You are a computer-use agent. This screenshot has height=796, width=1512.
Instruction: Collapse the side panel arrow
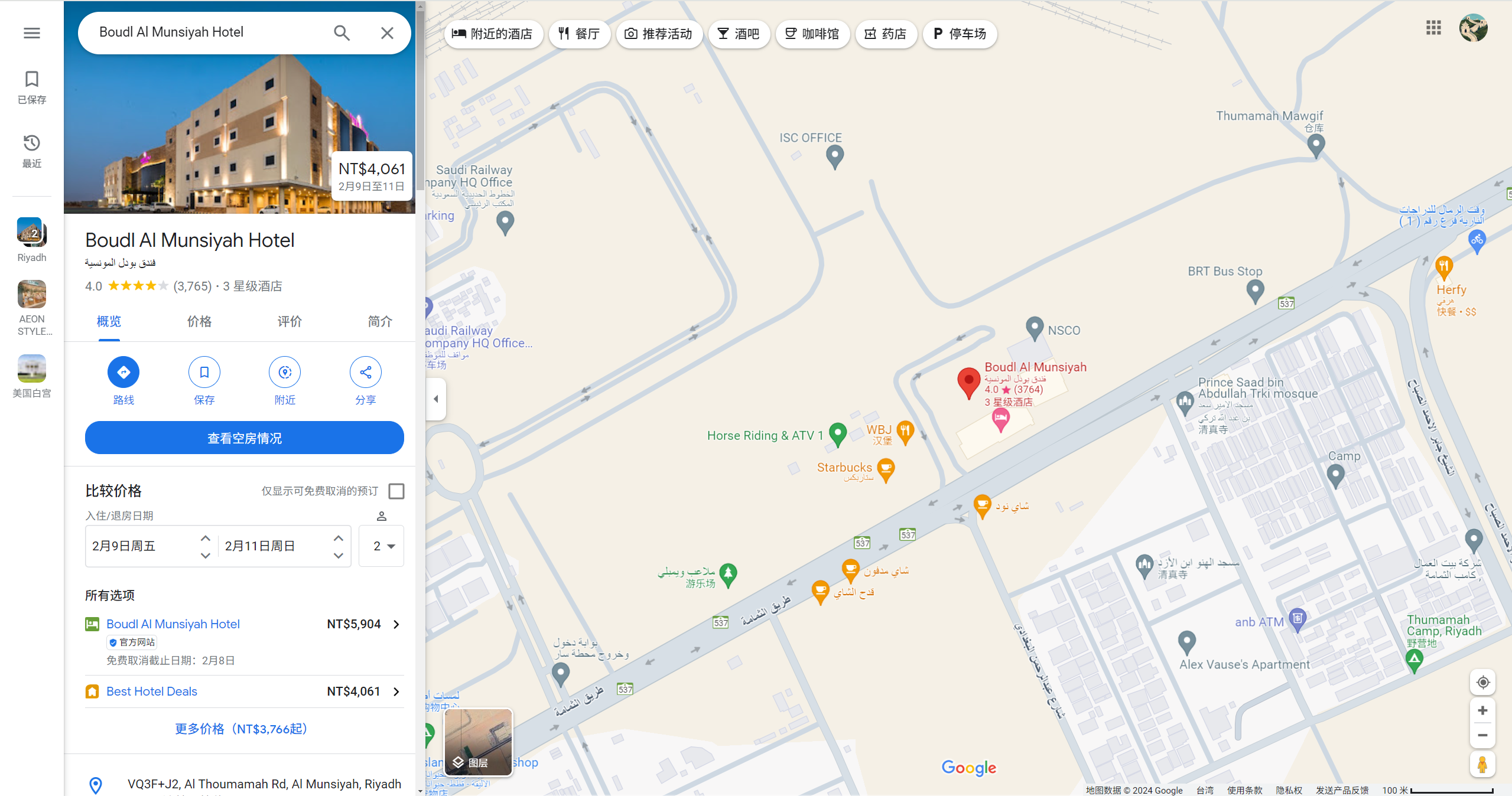[436, 399]
